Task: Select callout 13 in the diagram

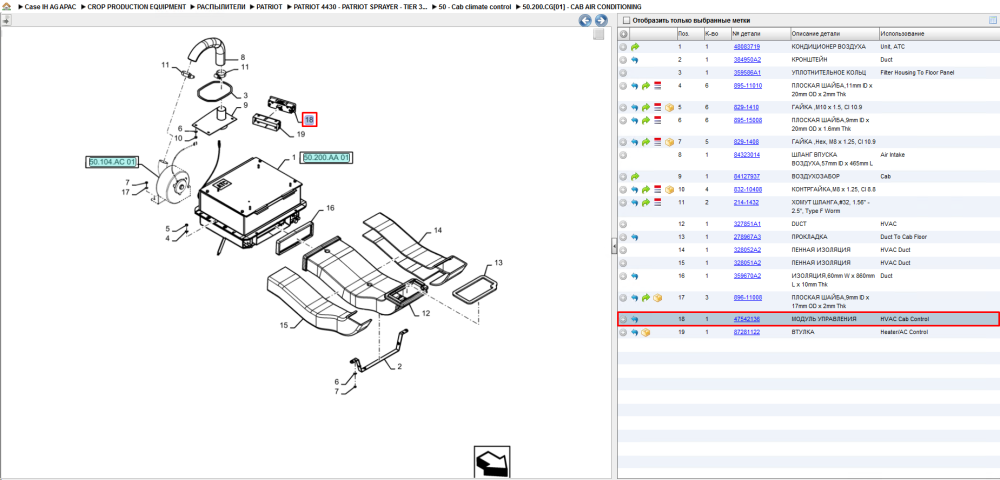Action: pos(499,263)
